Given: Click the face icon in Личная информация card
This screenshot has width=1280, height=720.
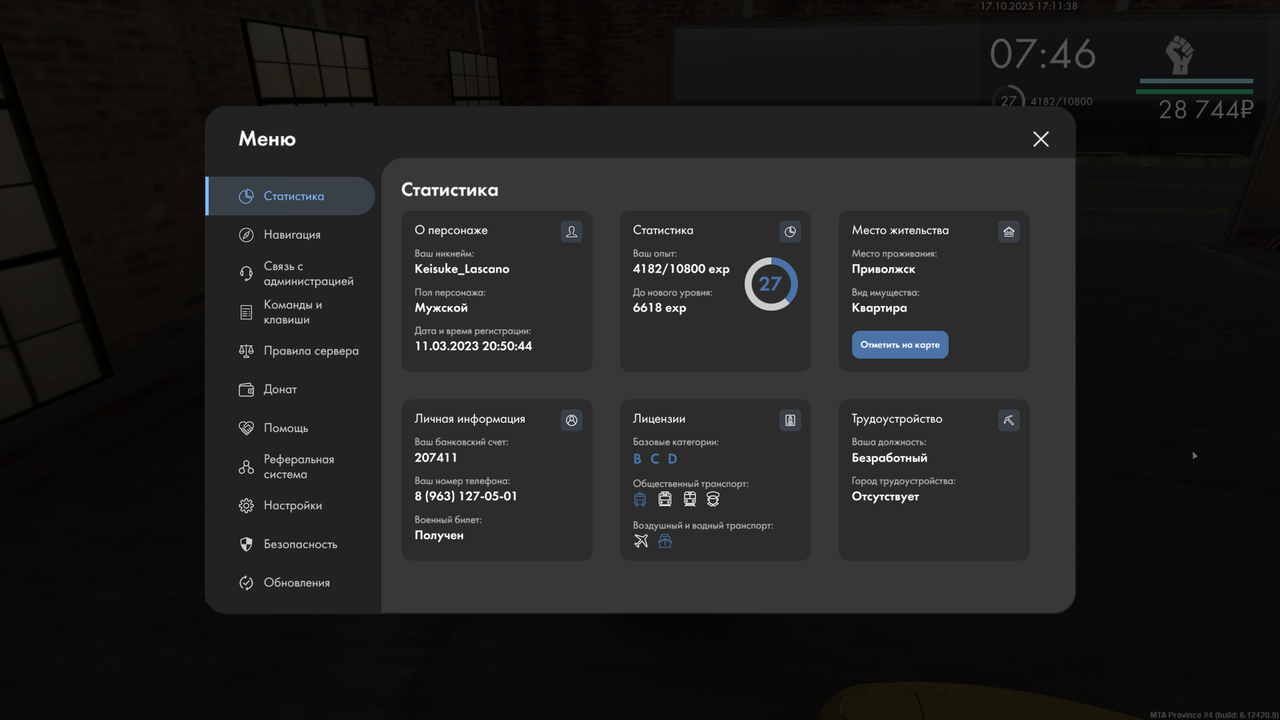Looking at the screenshot, I should click(572, 420).
